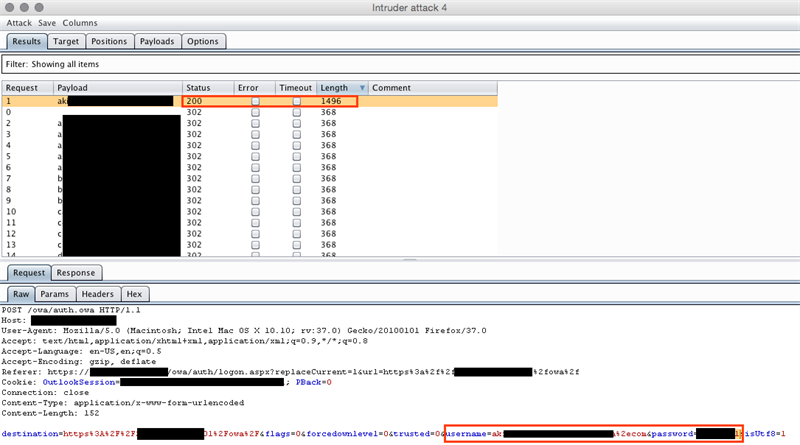Open the Payloads tab
This screenshot has height=445, width=800.
[x=156, y=42]
